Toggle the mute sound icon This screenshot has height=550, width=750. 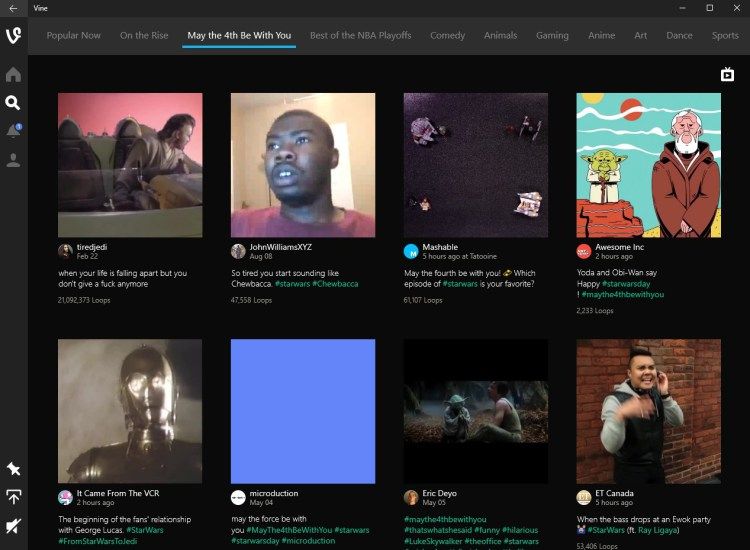[13, 526]
